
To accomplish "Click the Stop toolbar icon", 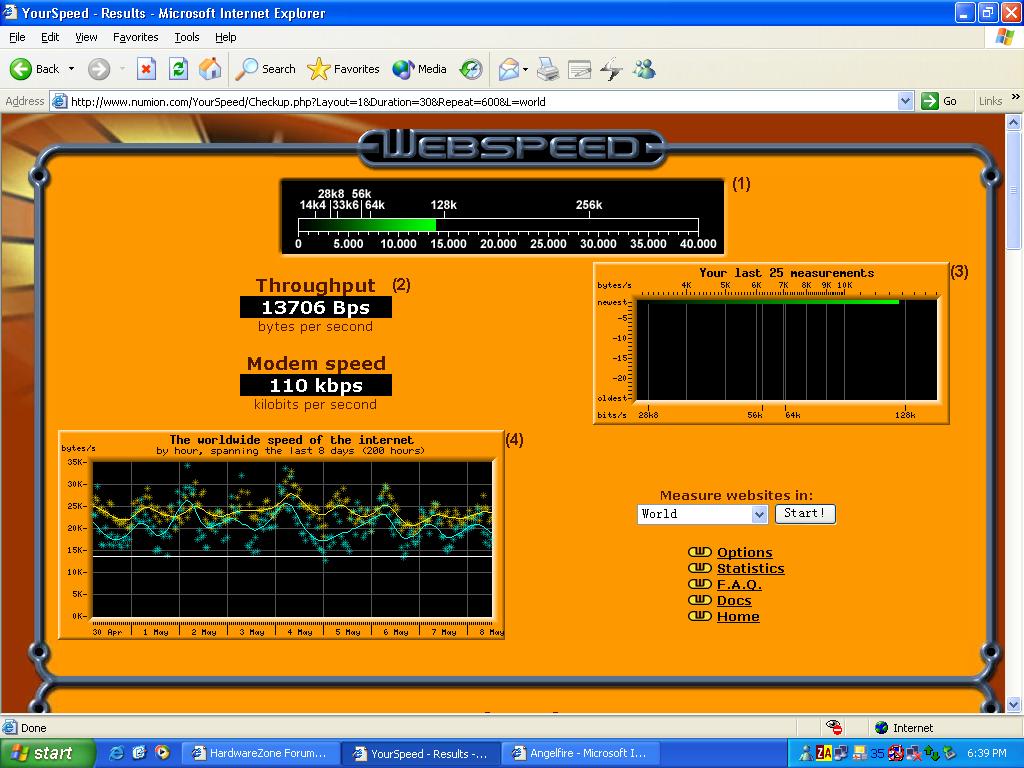I will 146,69.
